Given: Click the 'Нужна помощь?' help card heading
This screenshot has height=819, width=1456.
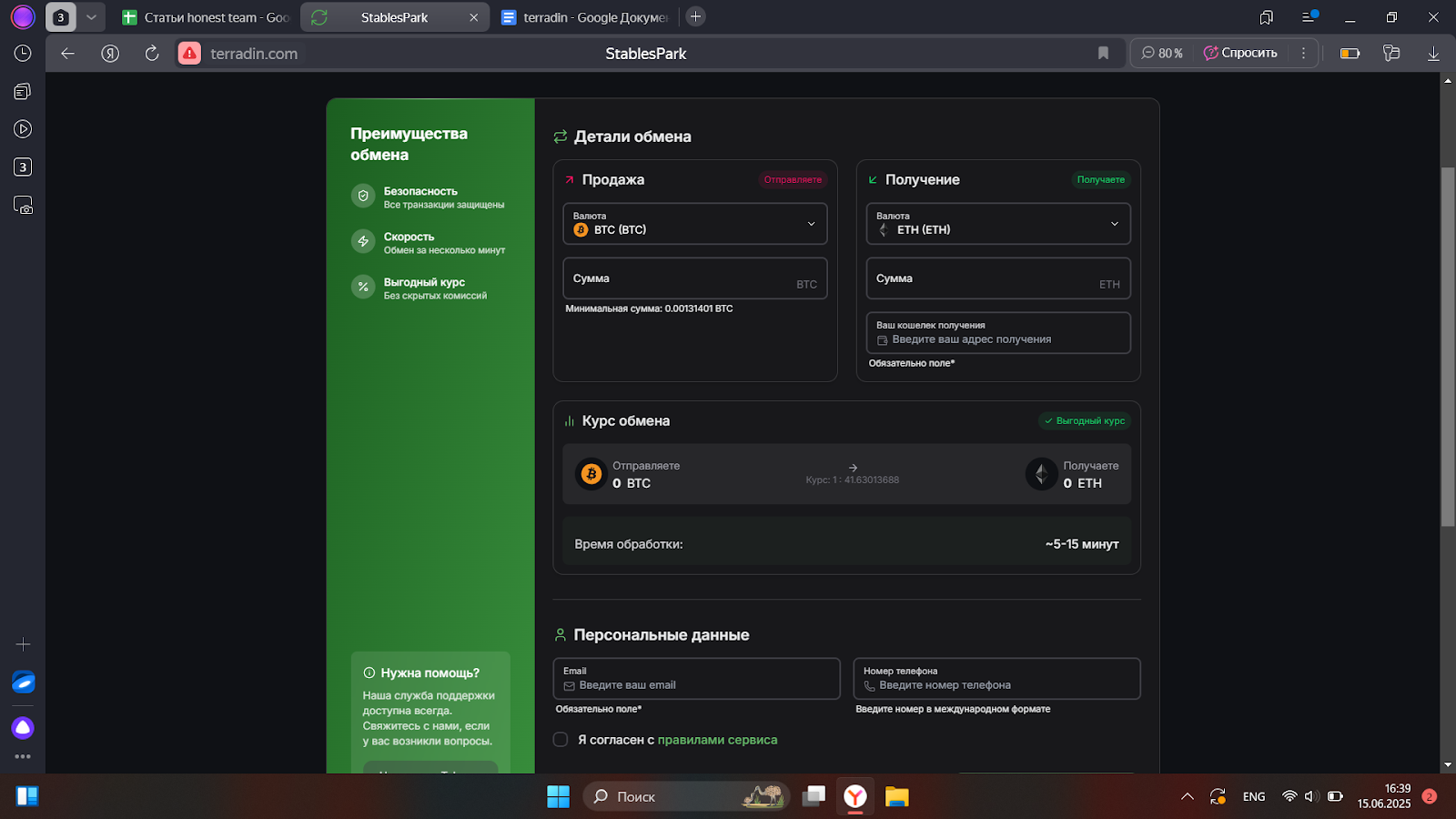Looking at the screenshot, I should point(430,673).
